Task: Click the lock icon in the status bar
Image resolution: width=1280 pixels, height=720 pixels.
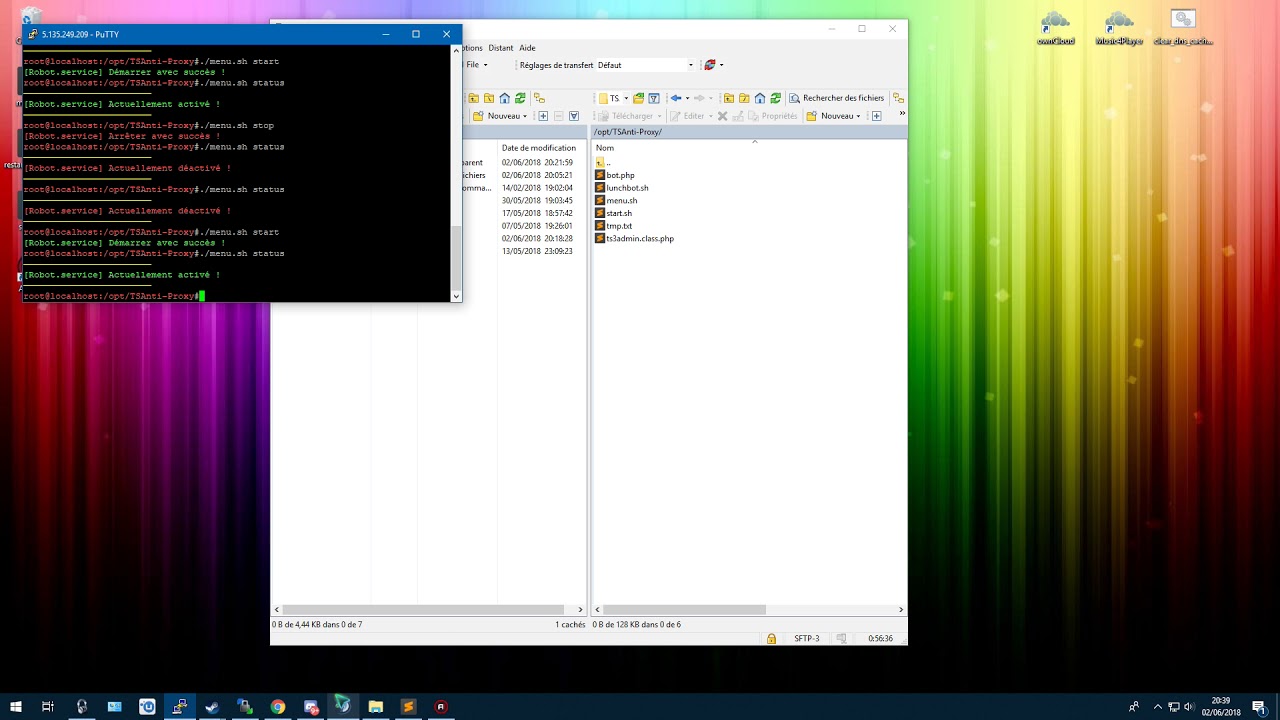Action: tap(771, 638)
